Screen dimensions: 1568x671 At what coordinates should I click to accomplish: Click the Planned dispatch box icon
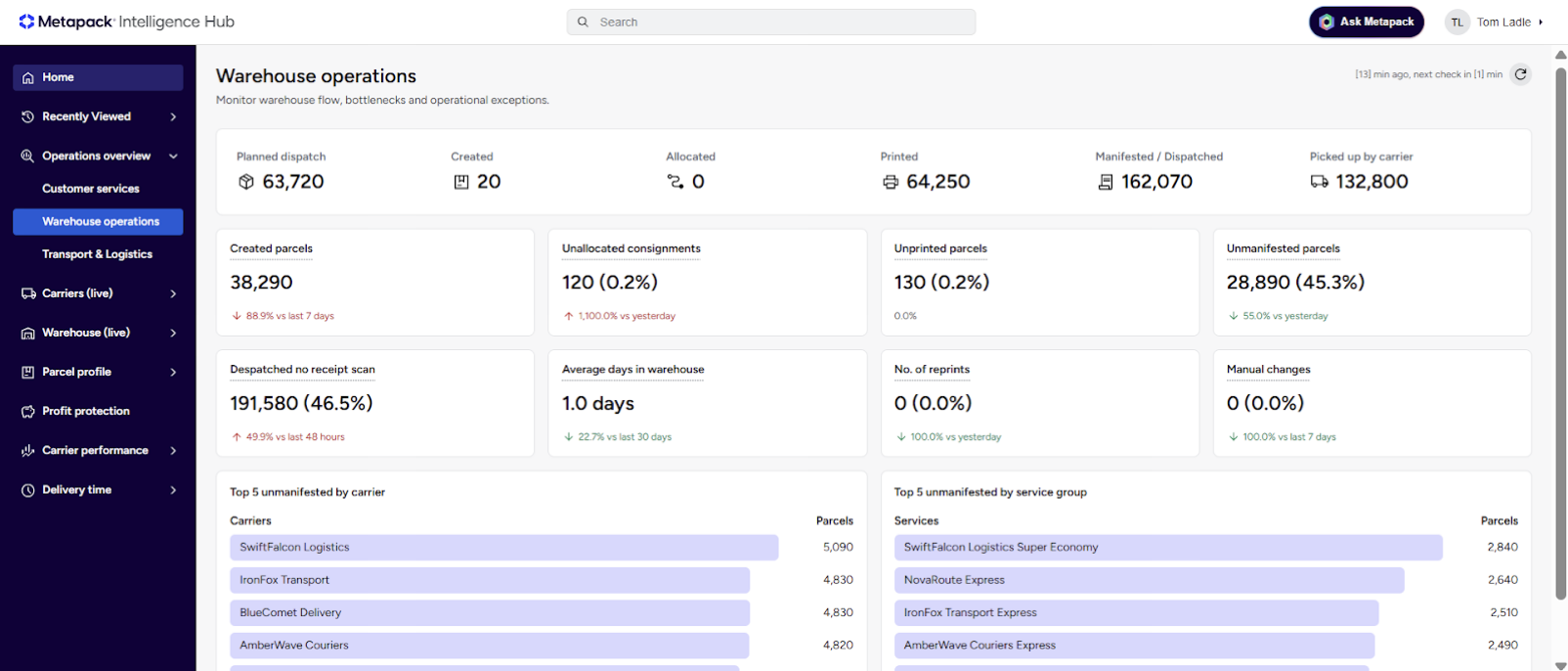click(x=246, y=182)
